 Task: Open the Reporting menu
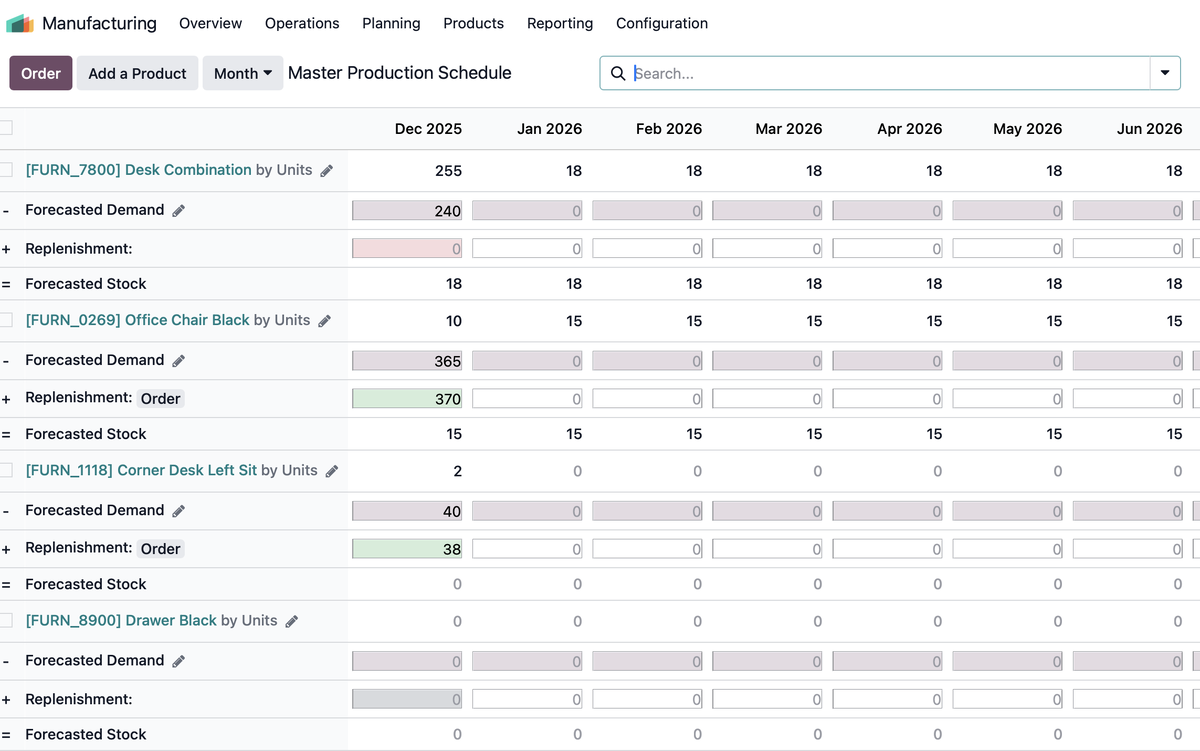[560, 23]
